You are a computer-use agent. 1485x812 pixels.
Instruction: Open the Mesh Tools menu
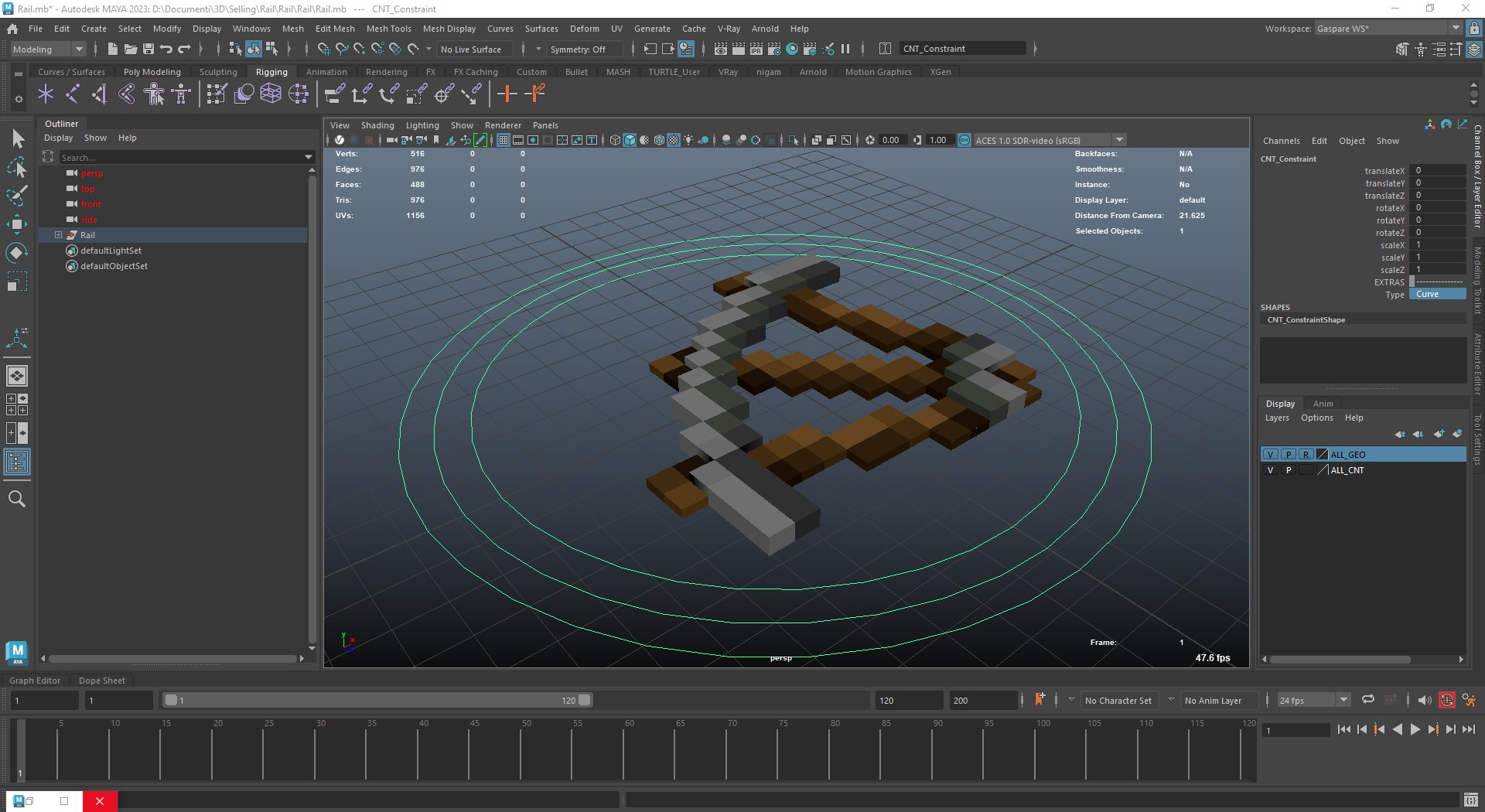tap(388, 29)
